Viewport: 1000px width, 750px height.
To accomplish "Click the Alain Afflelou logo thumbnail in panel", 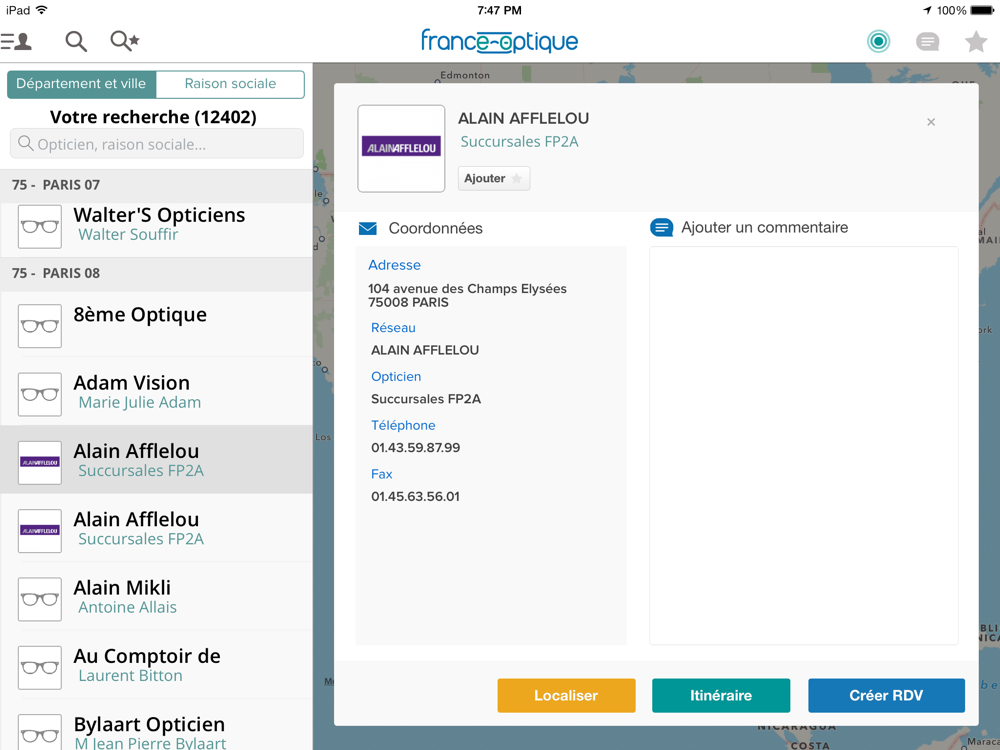I will tap(401, 149).
